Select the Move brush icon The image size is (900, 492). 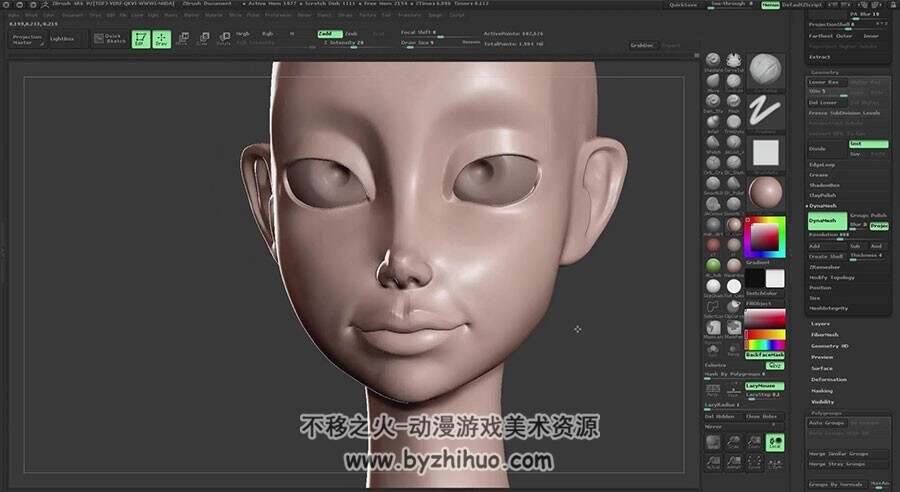(x=713, y=82)
